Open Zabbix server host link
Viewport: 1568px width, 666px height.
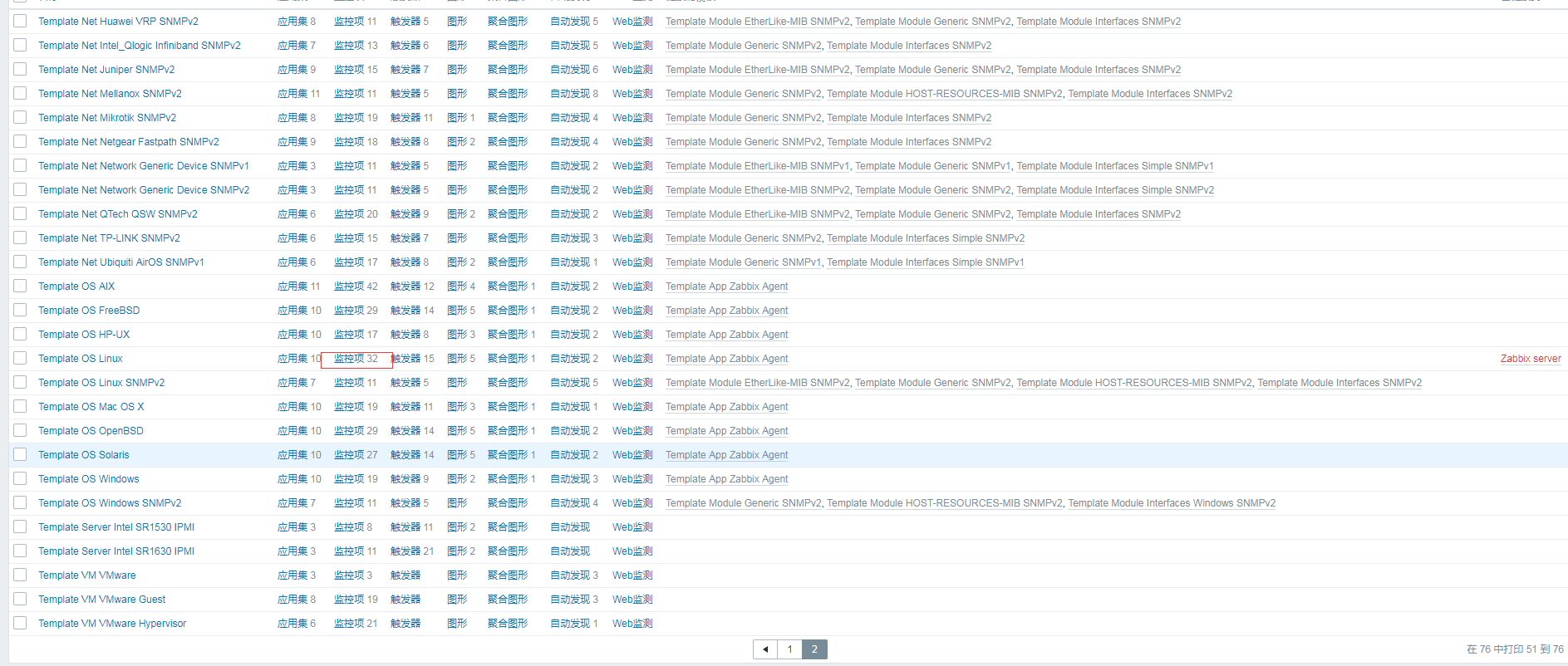[x=1531, y=359]
